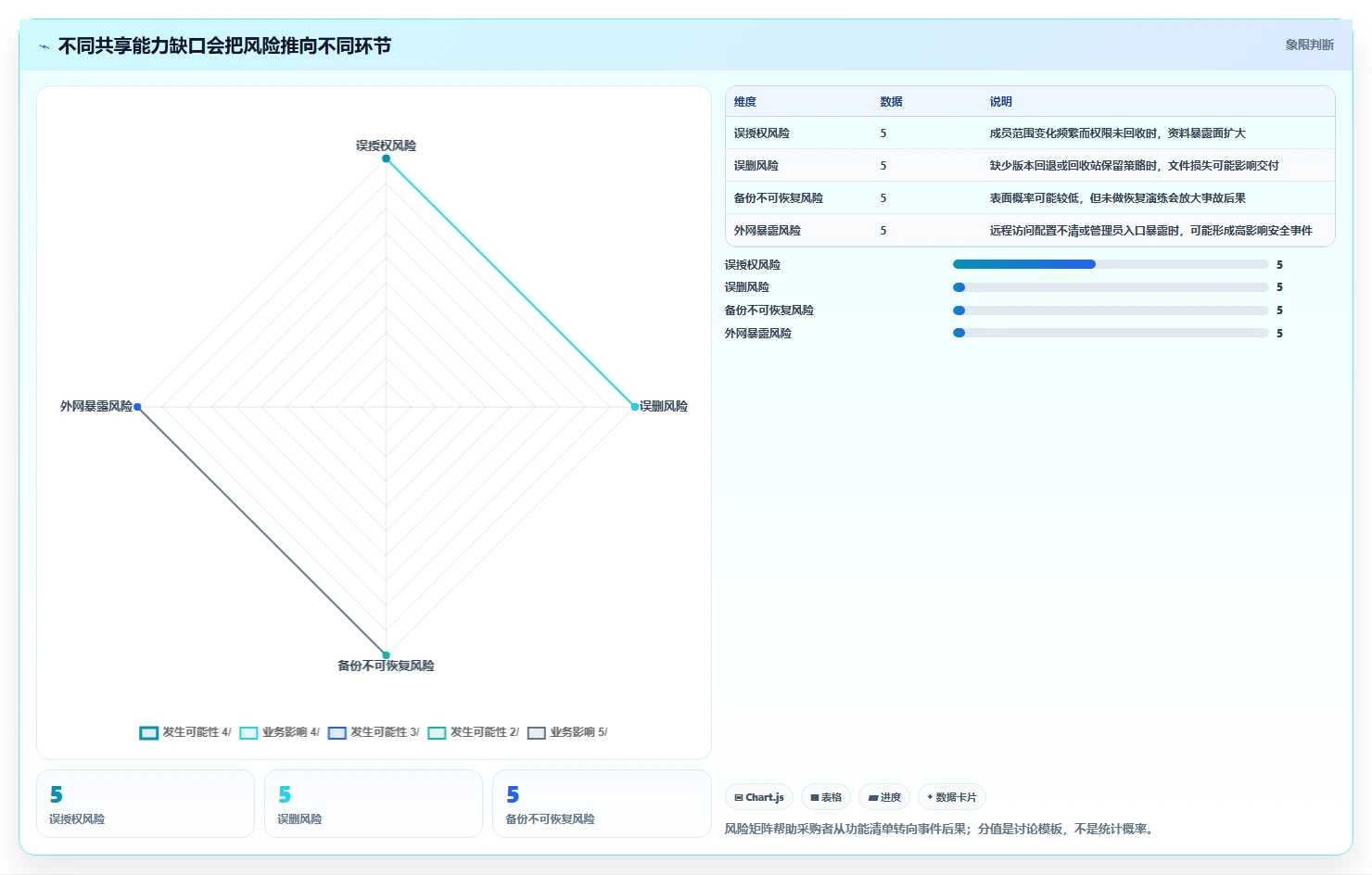Click the description starting 远程访问配置不清

point(1150,231)
